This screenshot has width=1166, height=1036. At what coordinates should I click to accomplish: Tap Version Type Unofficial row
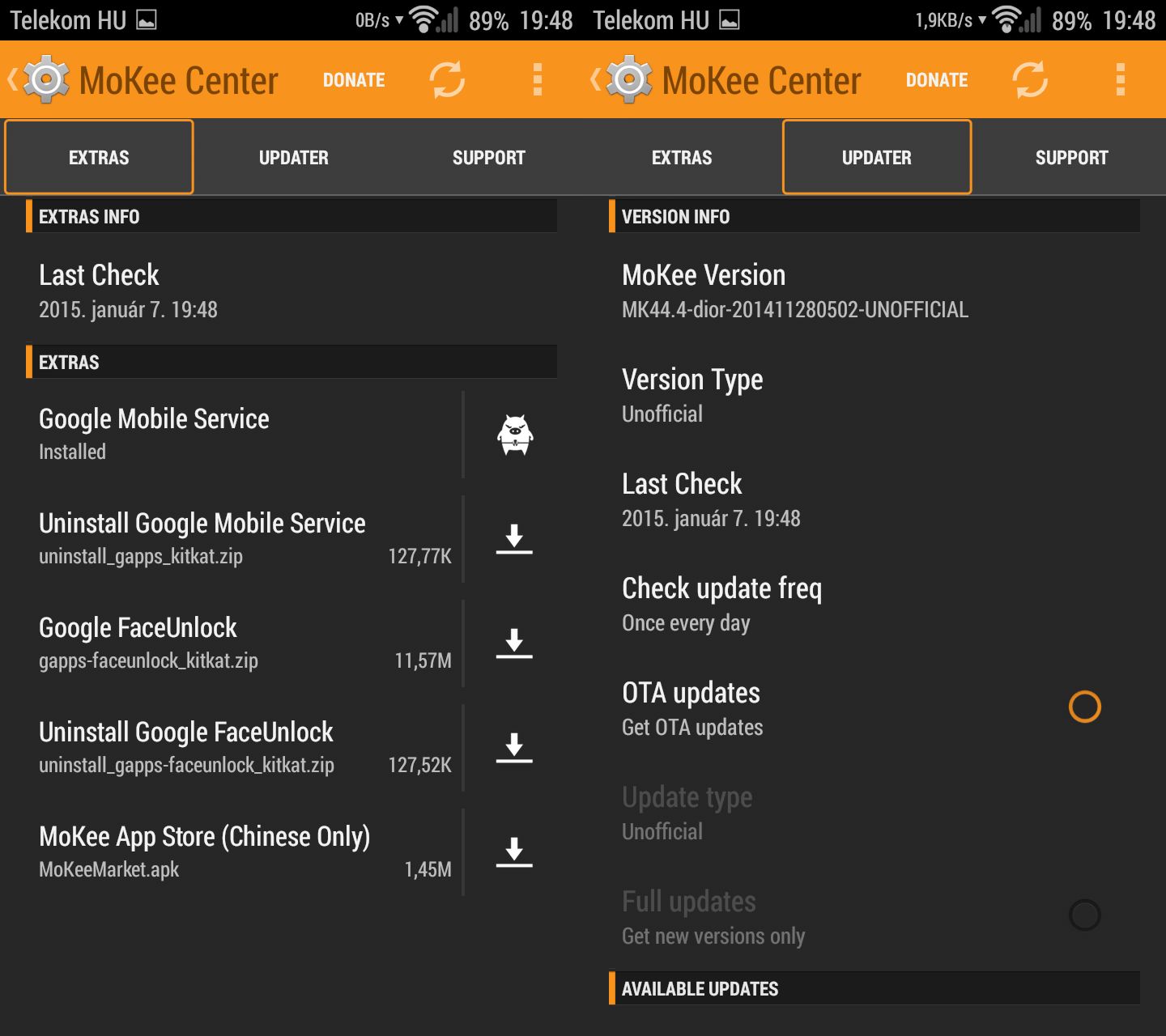[x=874, y=395]
